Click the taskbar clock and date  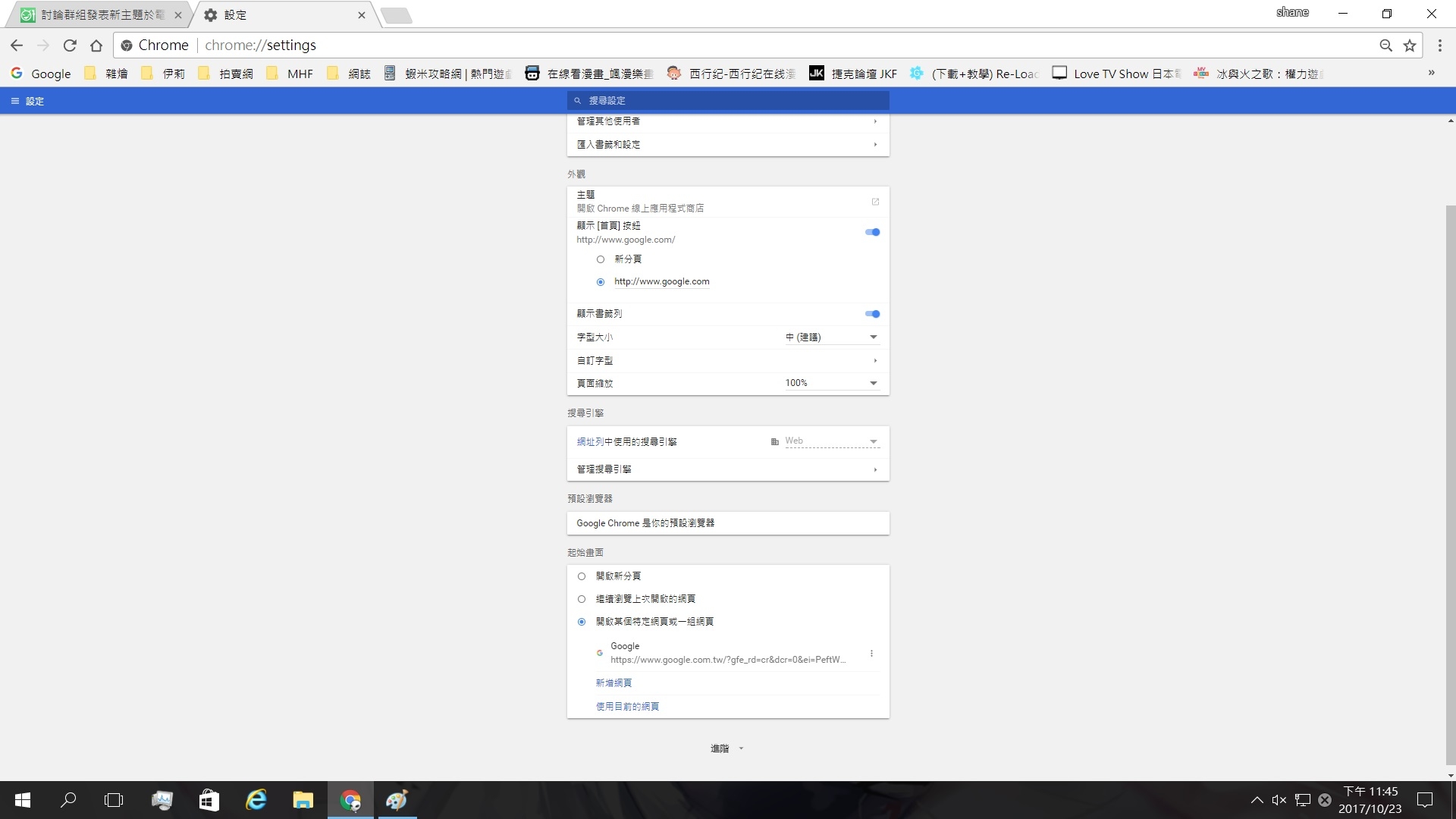[x=1370, y=800]
